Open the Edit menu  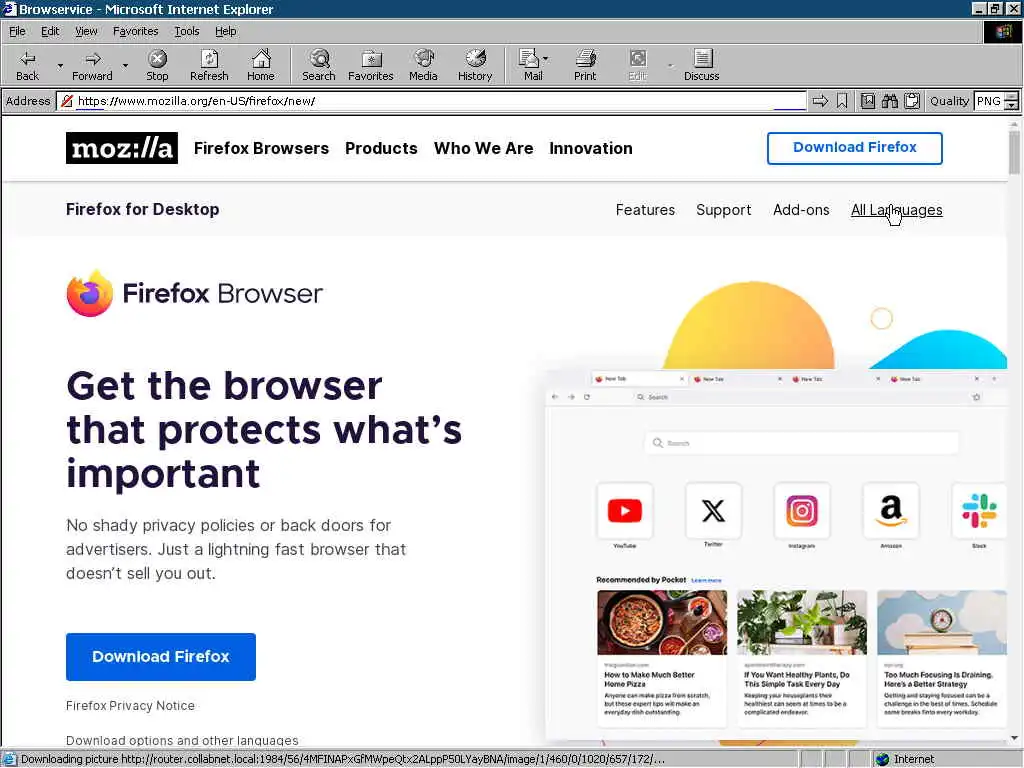(x=50, y=31)
